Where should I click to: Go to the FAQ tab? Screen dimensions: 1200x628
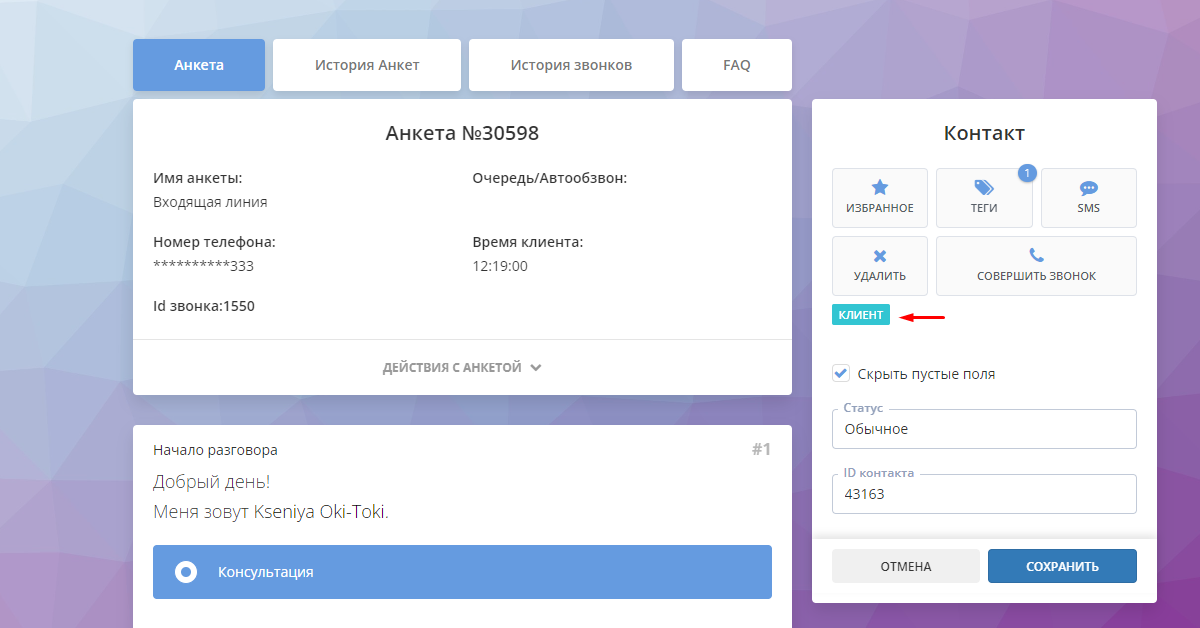coord(737,65)
